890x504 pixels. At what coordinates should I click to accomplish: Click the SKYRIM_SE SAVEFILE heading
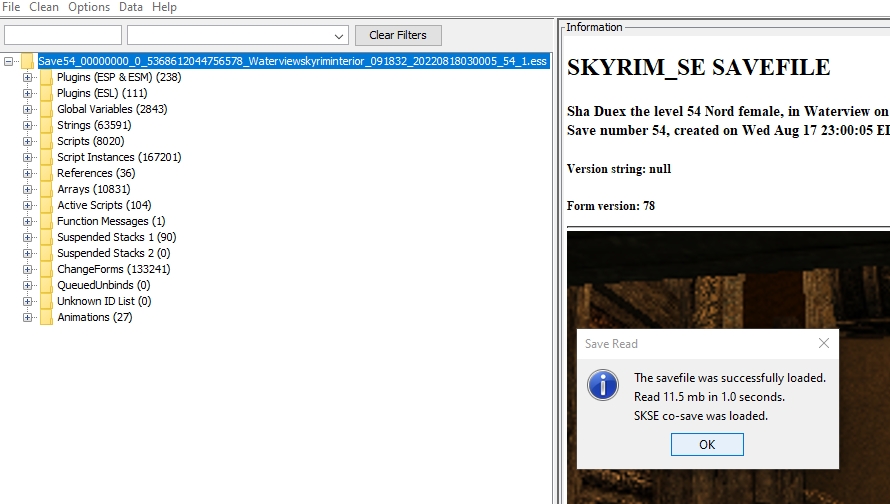[698, 68]
